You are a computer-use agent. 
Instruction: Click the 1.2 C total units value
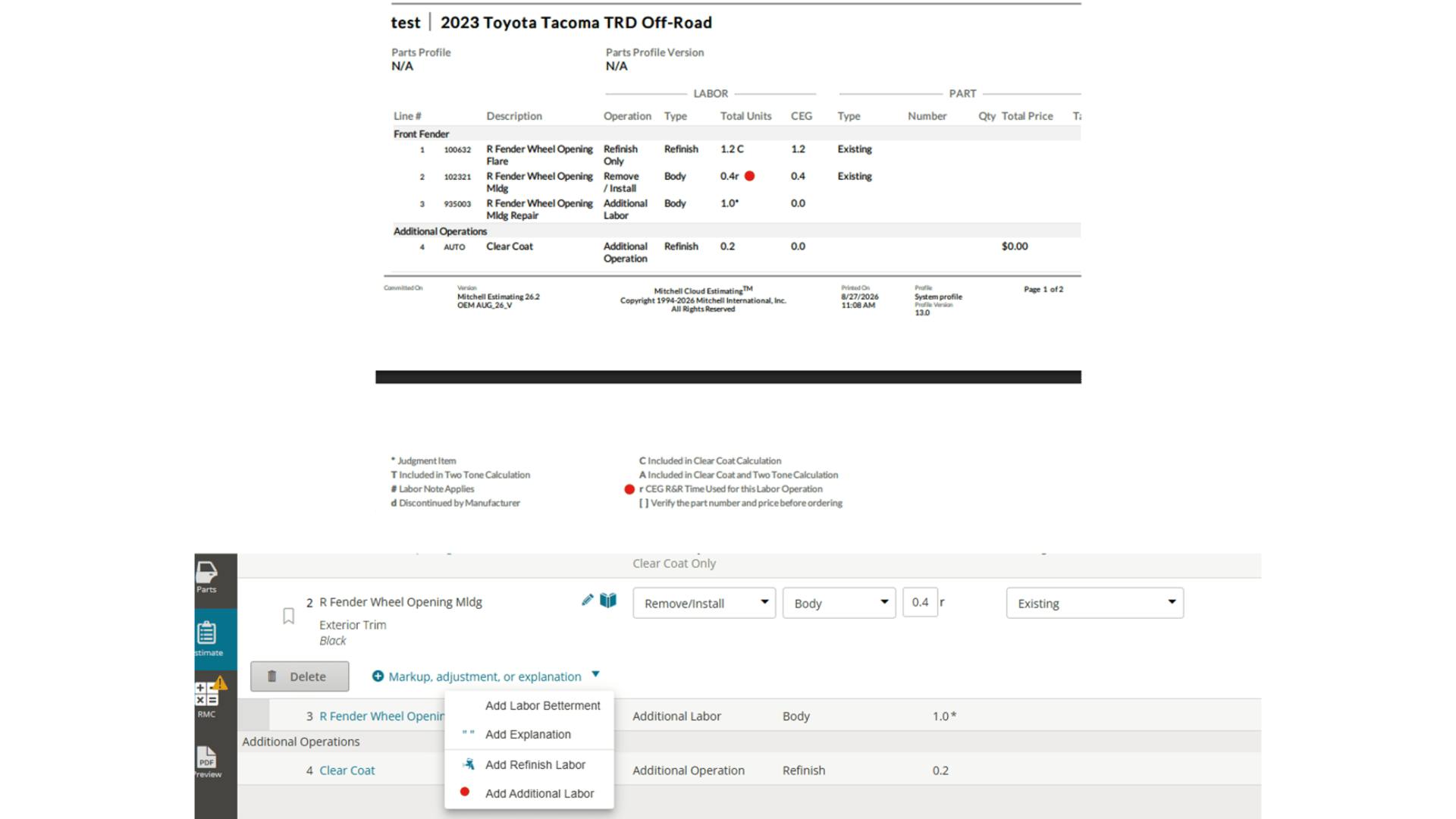point(732,149)
